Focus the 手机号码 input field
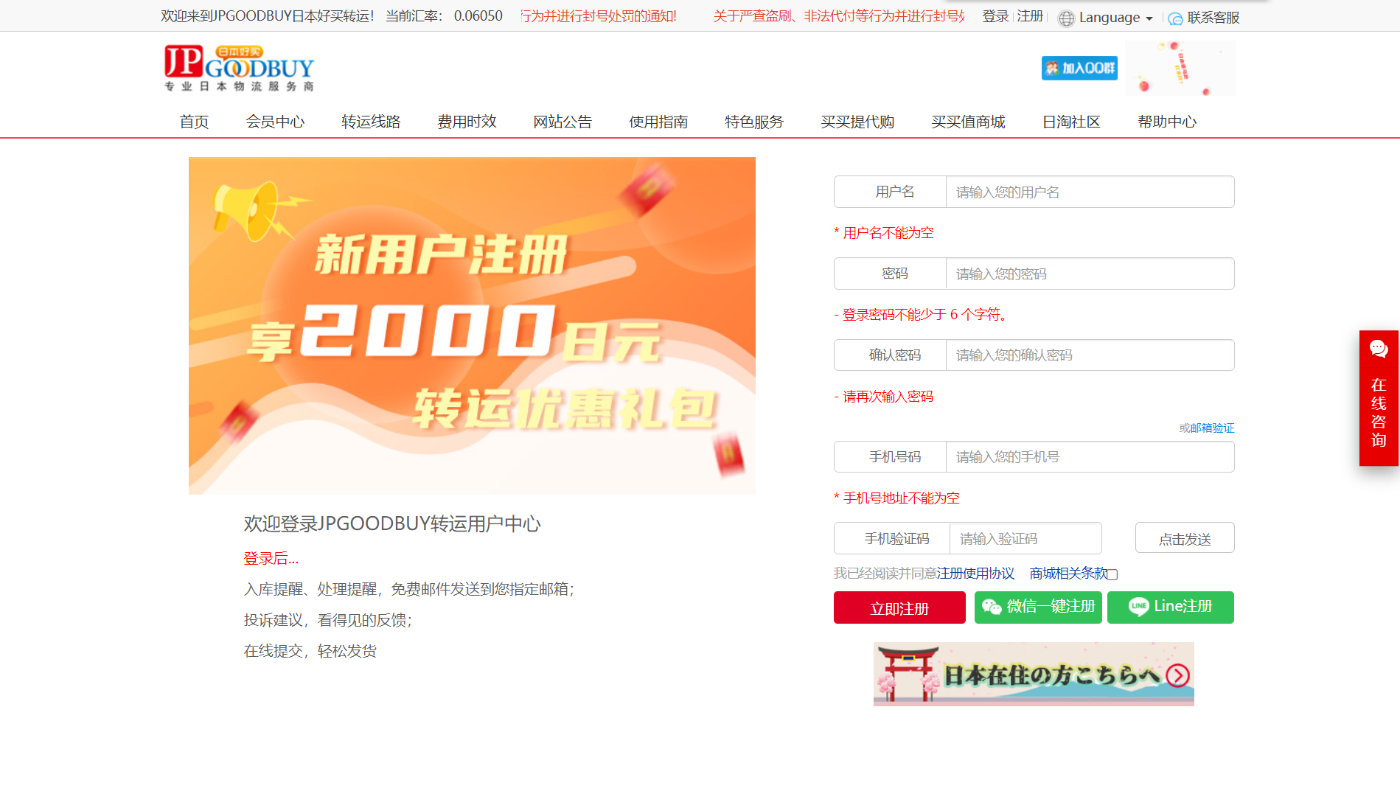Image resolution: width=1400 pixels, height=796 pixels. [1090, 457]
